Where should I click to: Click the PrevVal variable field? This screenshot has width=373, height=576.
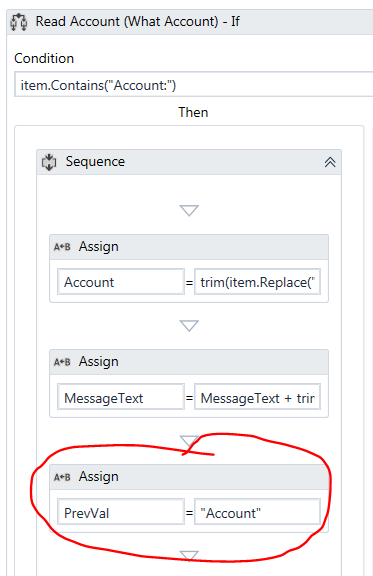[121, 512]
